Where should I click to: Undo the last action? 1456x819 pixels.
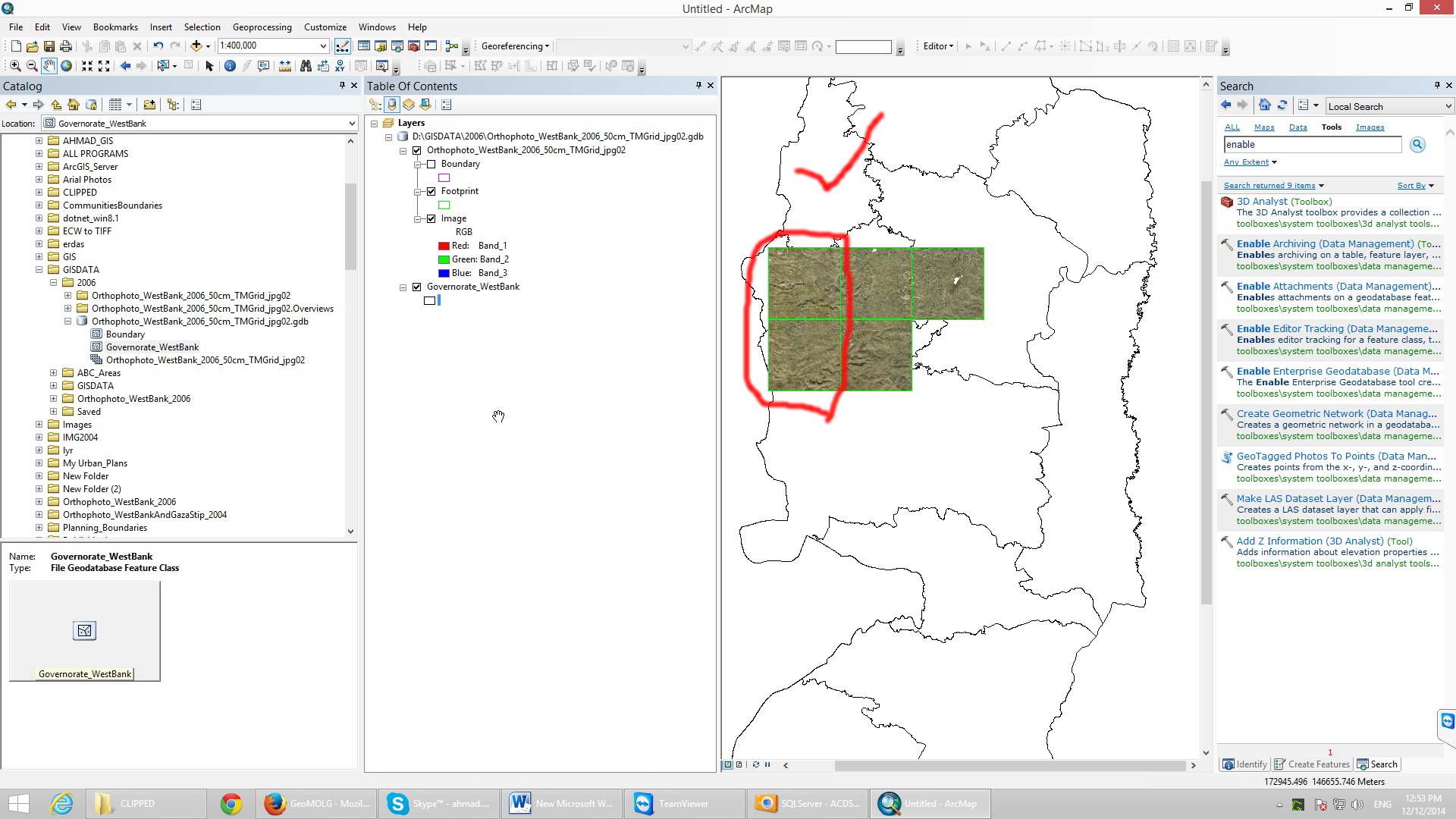[x=158, y=46]
